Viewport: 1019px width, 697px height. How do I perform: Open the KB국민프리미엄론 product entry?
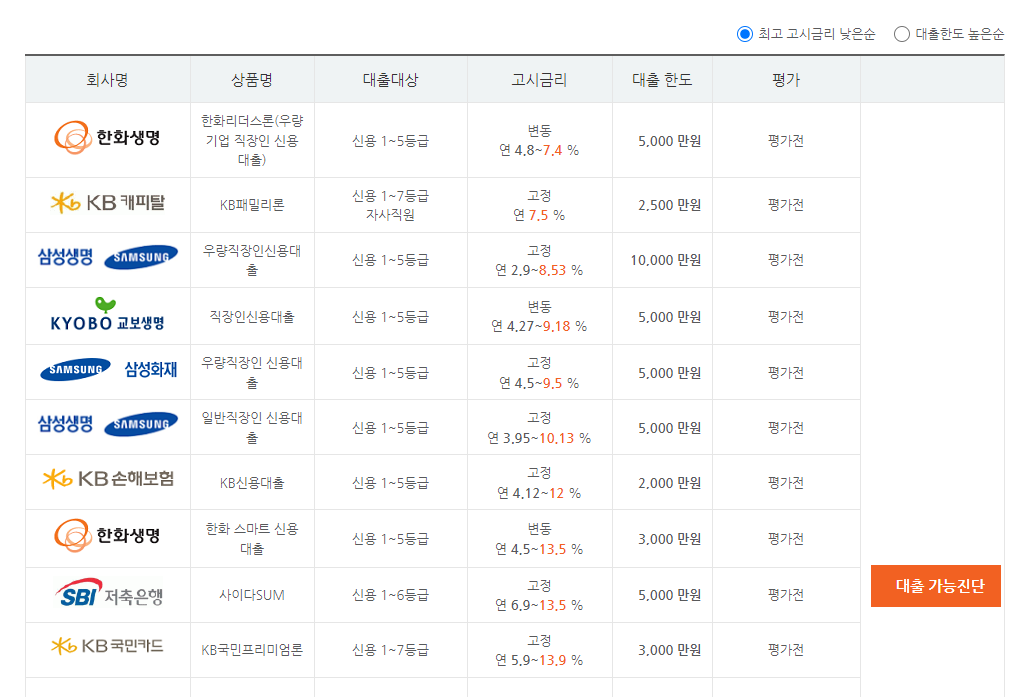click(x=252, y=650)
